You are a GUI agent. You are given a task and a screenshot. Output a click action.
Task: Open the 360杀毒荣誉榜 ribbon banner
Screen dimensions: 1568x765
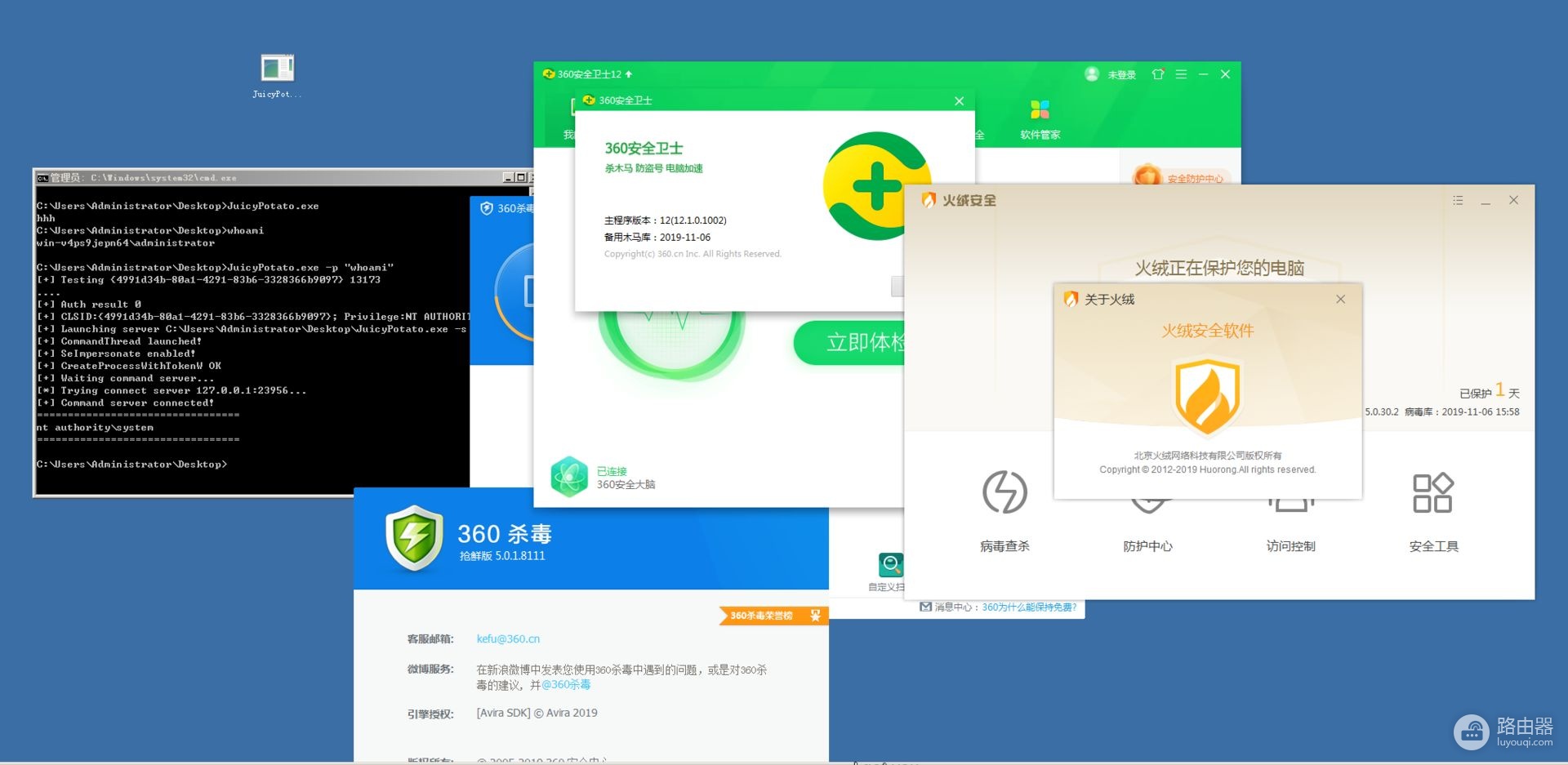click(x=773, y=616)
